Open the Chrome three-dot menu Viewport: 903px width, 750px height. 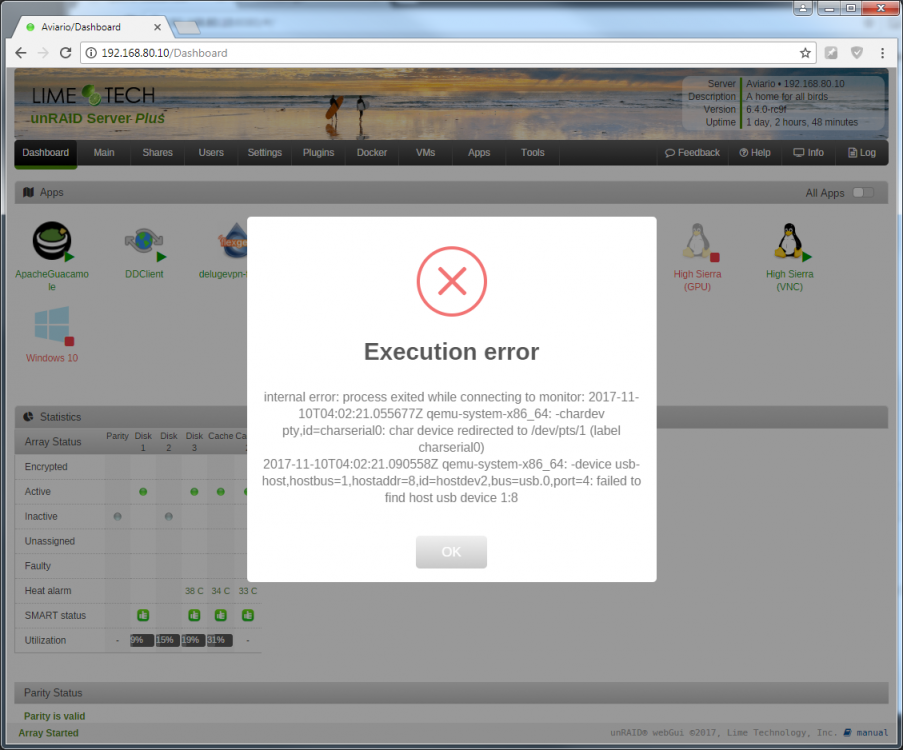pos(882,53)
